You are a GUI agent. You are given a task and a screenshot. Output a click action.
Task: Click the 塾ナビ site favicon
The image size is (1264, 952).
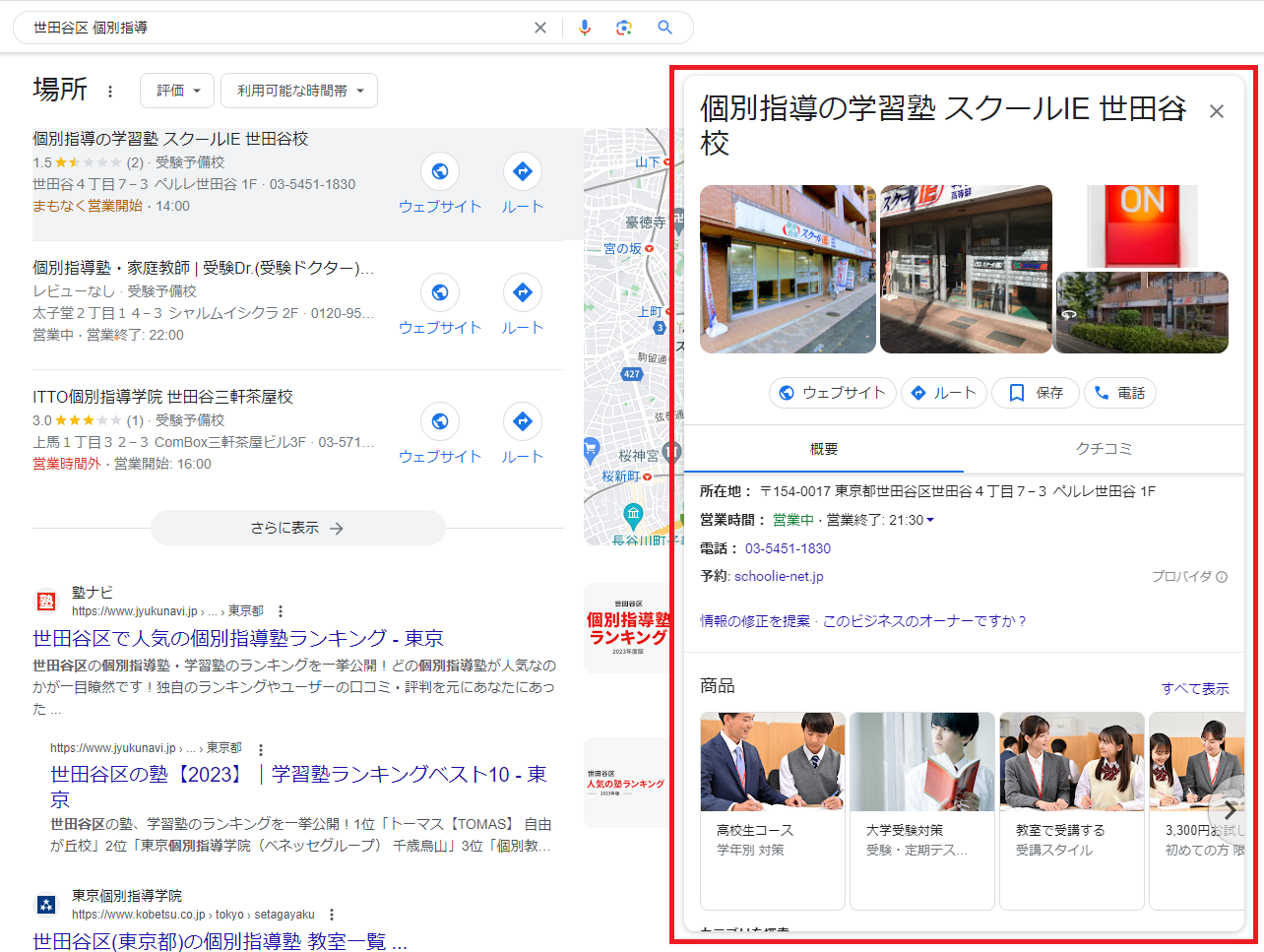point(46,601)
